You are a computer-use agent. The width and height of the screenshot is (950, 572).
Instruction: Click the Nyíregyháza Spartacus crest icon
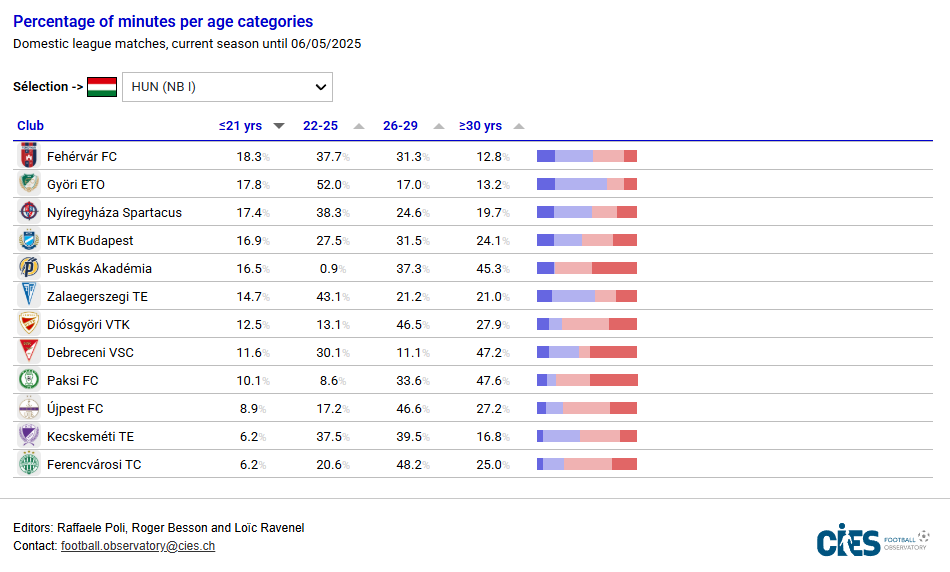[x=28, y=212]
